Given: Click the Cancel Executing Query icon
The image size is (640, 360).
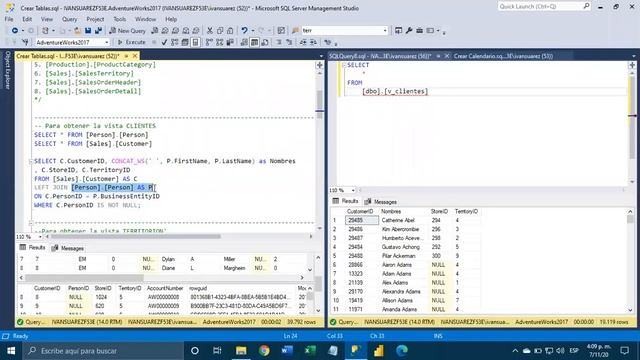Looking at the screenshot, I should pos(154,42).
